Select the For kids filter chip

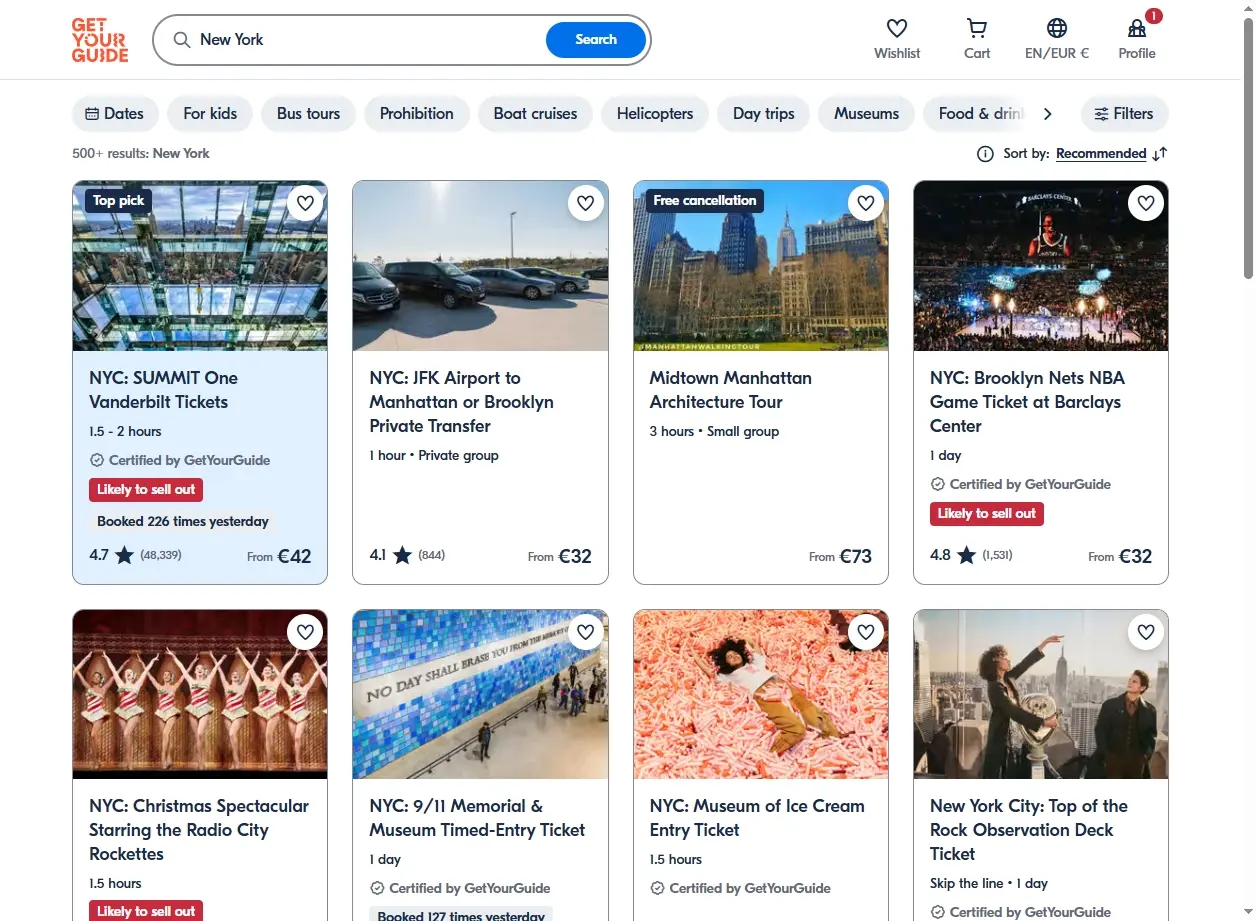210,114
